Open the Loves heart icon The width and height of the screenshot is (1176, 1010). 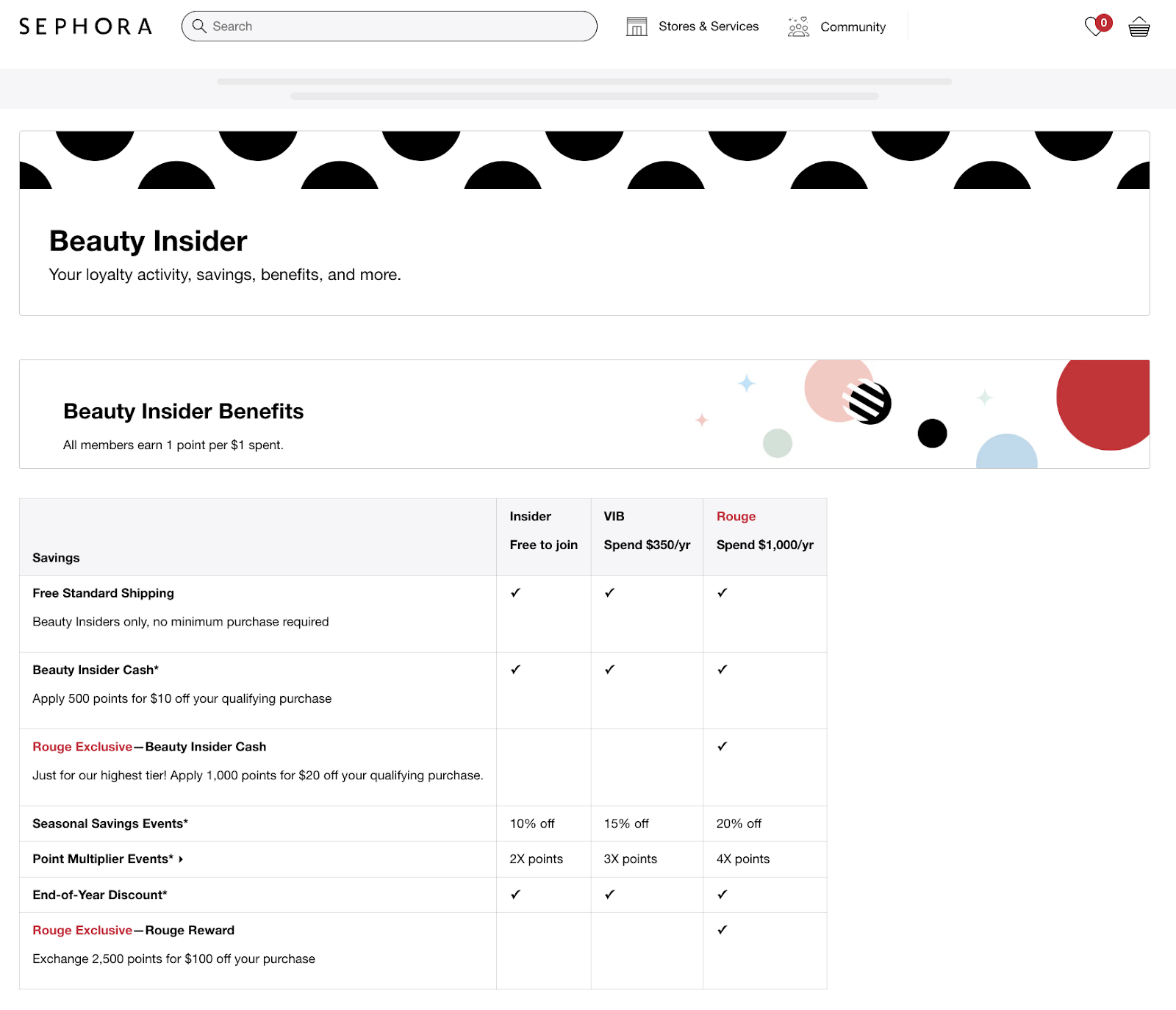pos(1094,27)
